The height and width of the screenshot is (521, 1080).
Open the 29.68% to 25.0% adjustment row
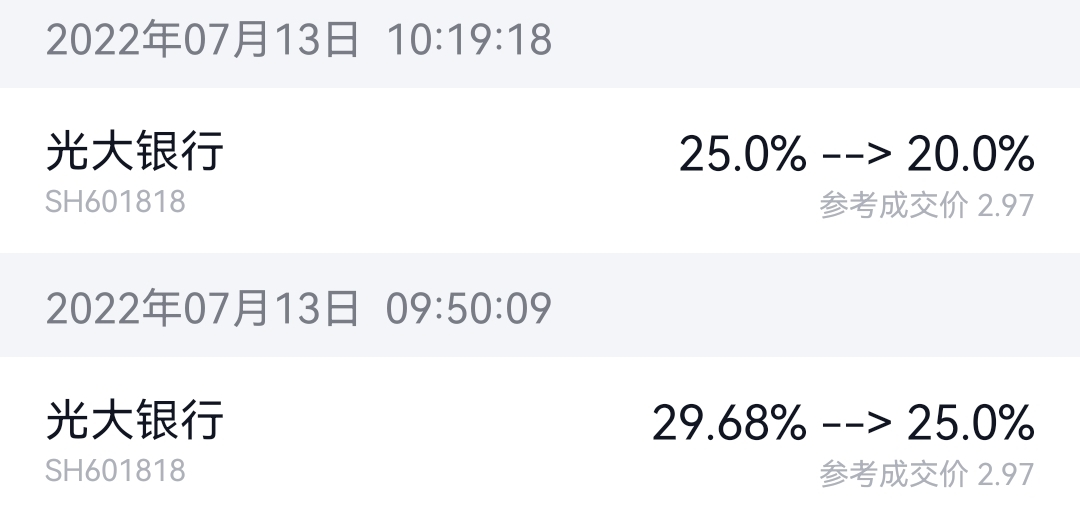point(540,440)
